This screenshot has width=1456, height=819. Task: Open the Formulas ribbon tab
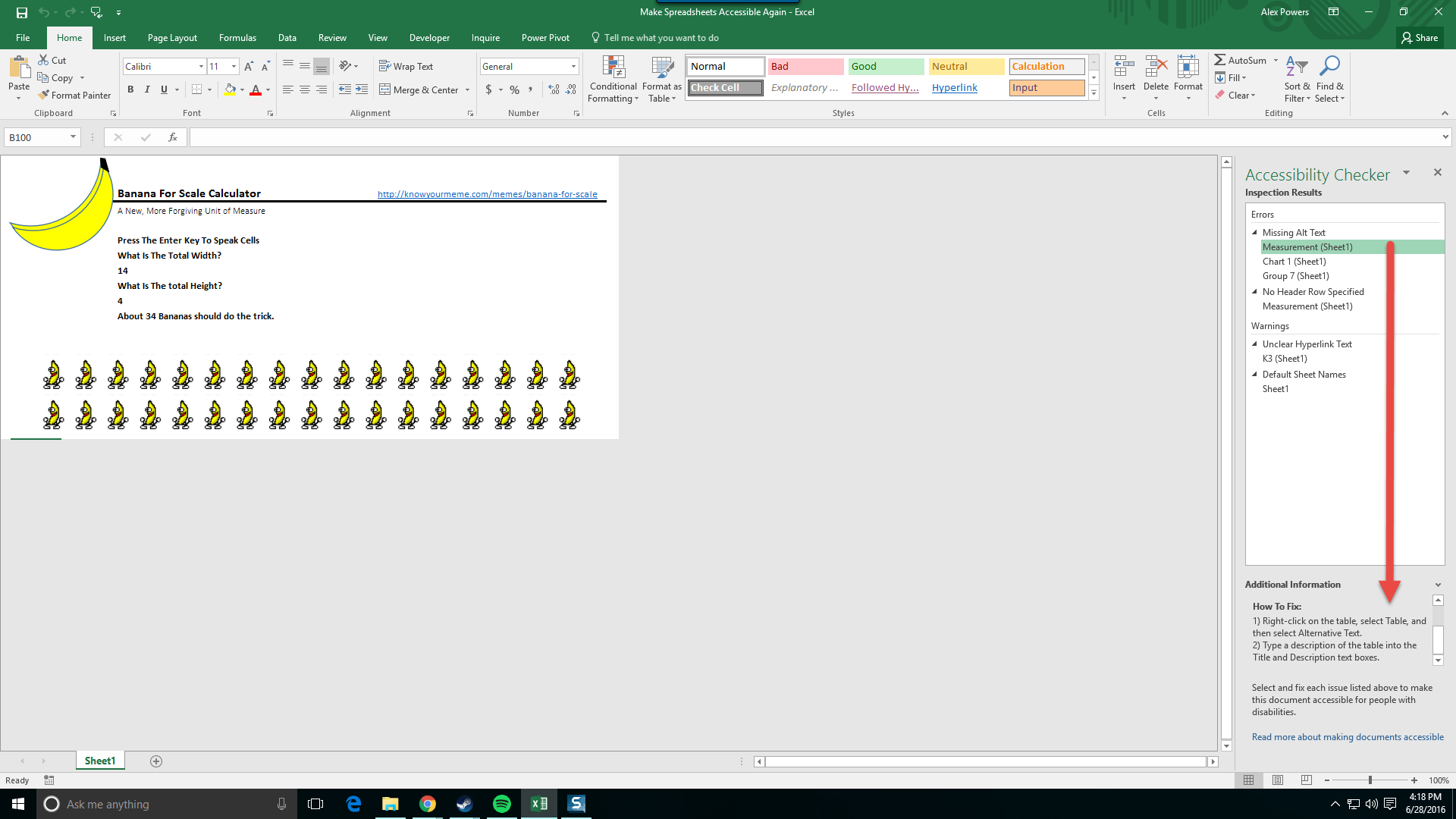[x=237, y=38]
